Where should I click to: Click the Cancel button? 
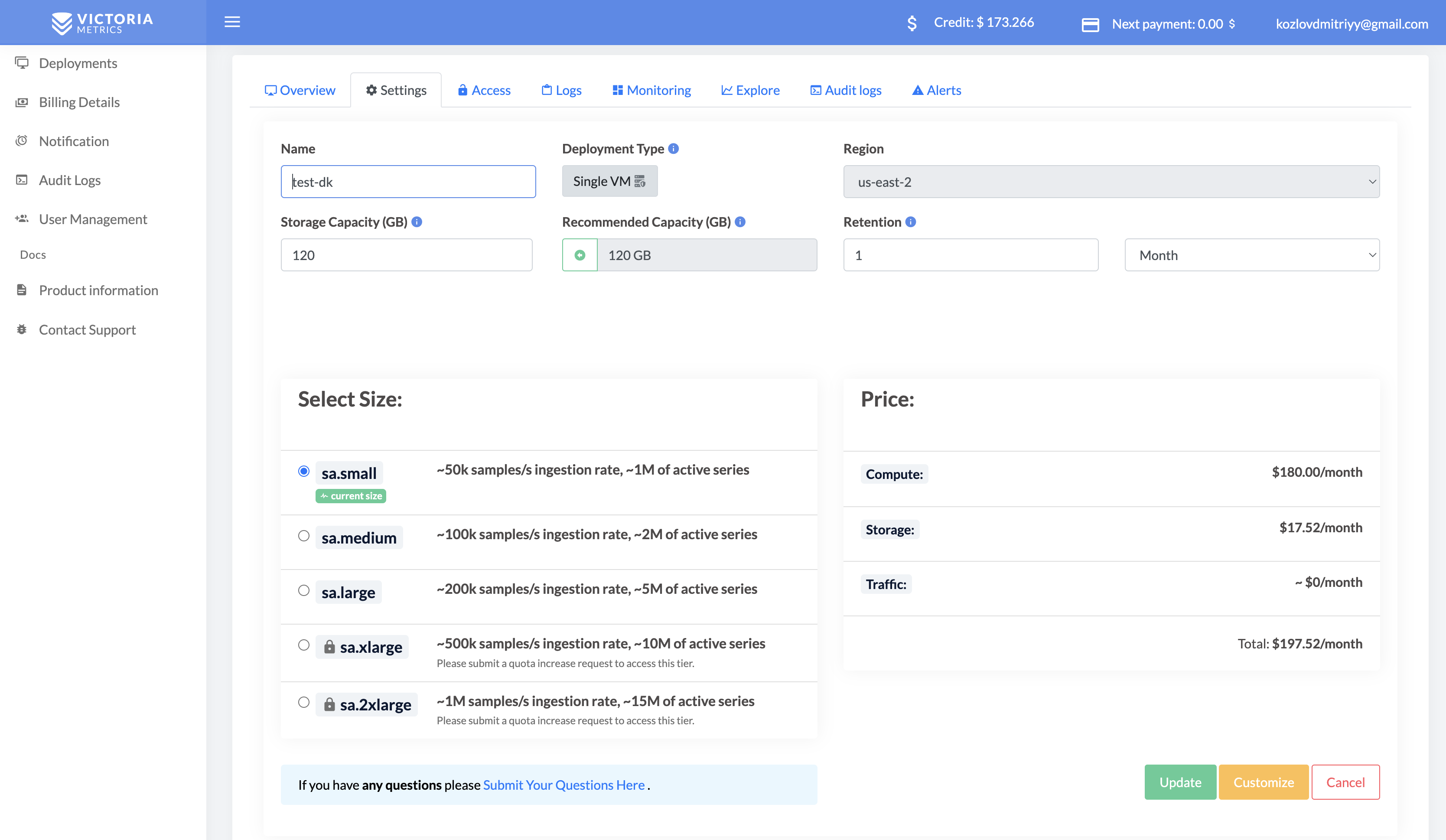[x=1345, y=781]
